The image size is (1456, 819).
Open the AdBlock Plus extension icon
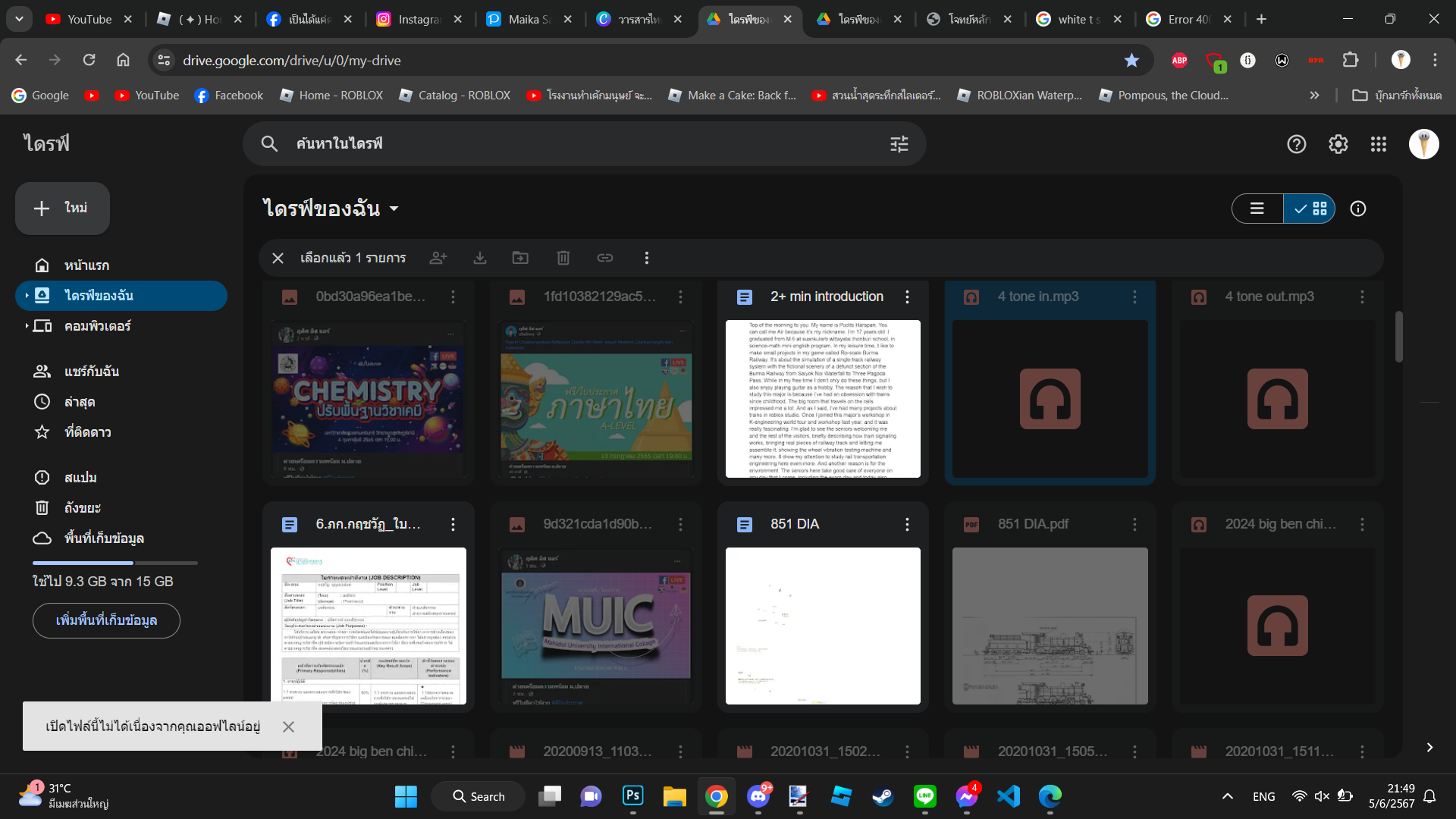(1179, 60)
